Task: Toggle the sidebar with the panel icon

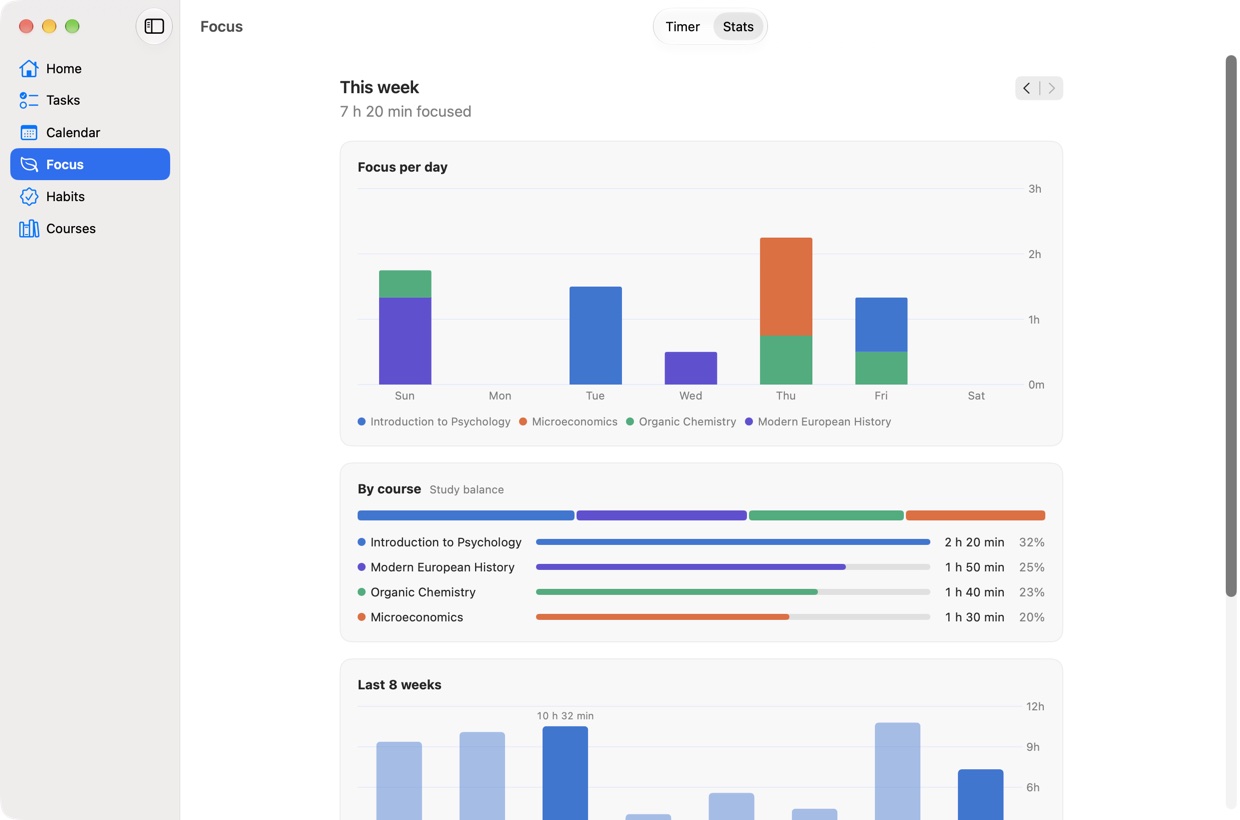Action: pyautogui.click(x=154, y=26)
